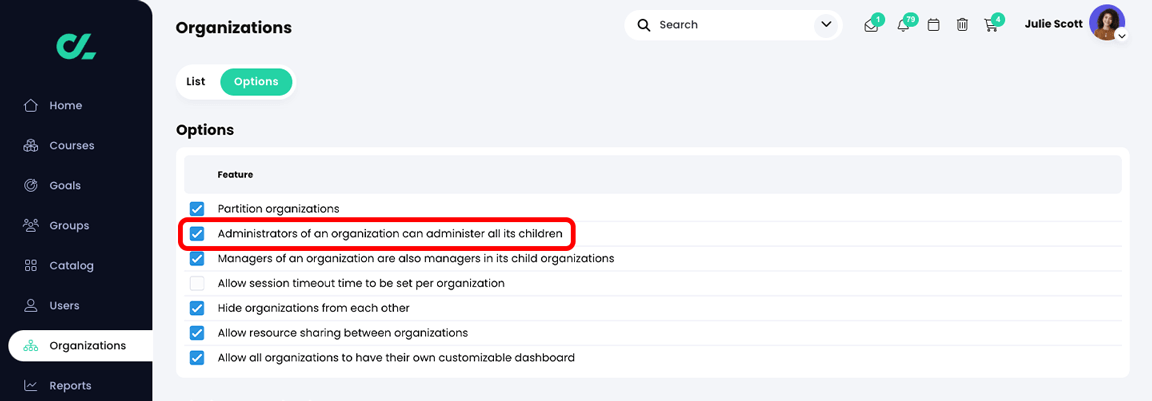Image resolution: width=1152 pixels, height=401 pixels.
Task: Click 'Hide organizations from each other' text
Action: [x=314, y=308]
